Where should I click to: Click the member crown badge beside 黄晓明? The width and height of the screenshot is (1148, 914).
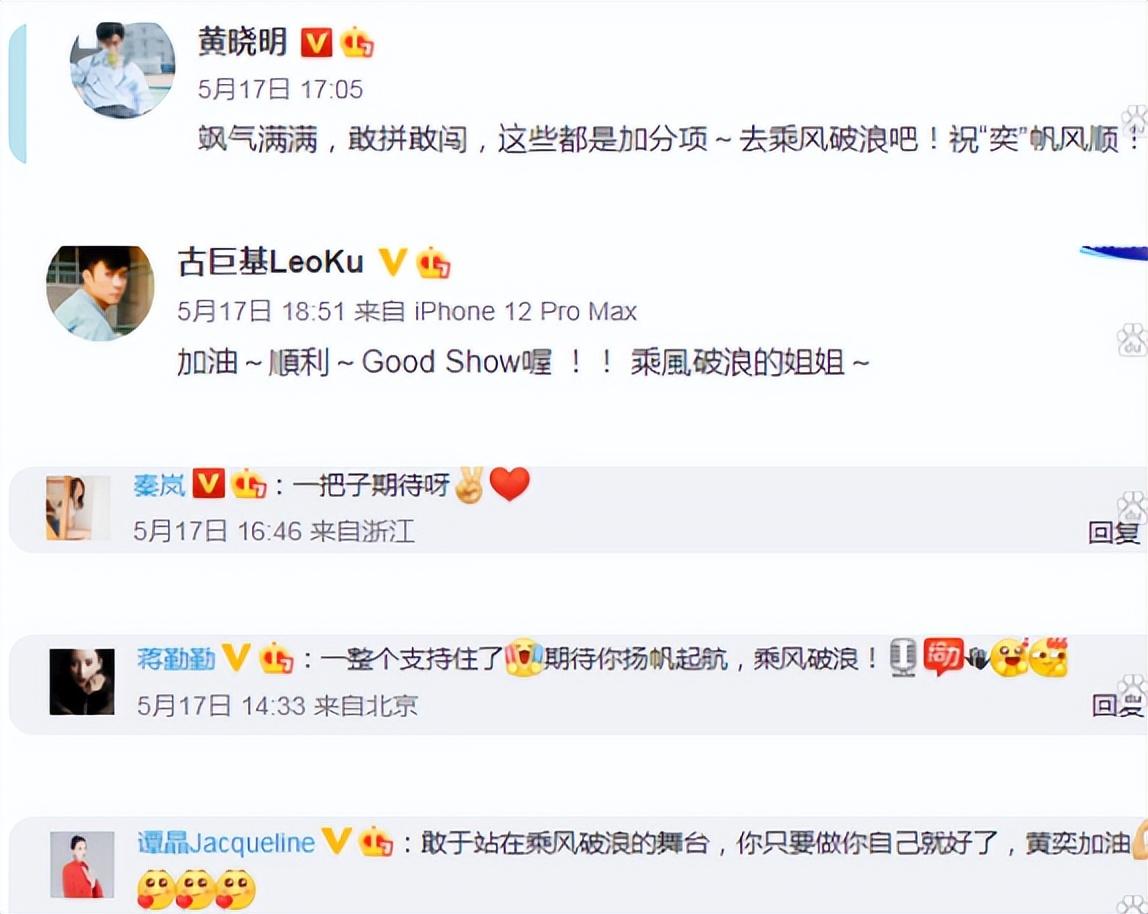[357, 42]
